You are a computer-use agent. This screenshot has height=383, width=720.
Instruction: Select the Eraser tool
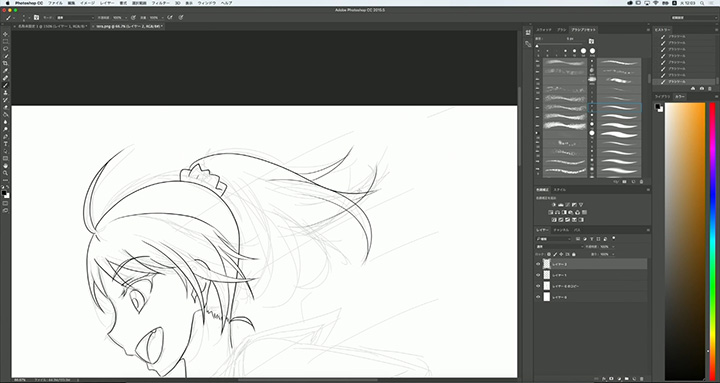click(6, 107)
